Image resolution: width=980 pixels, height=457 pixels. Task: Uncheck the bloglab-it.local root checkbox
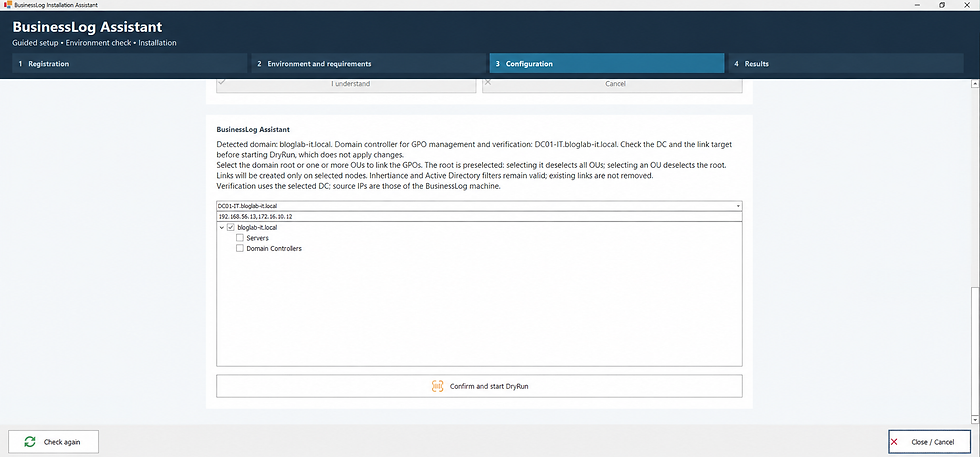coord(231,228)
